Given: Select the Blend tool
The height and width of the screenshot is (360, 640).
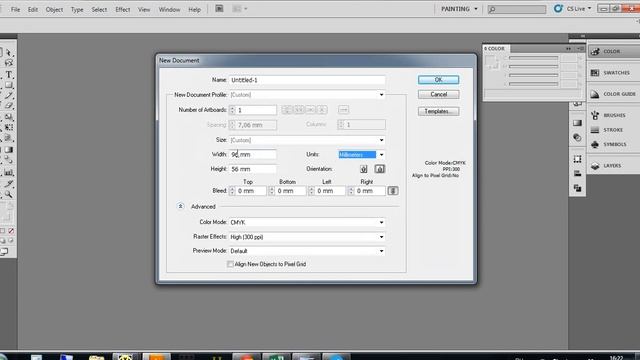Looking at the screenshot, I should (9, 161).
